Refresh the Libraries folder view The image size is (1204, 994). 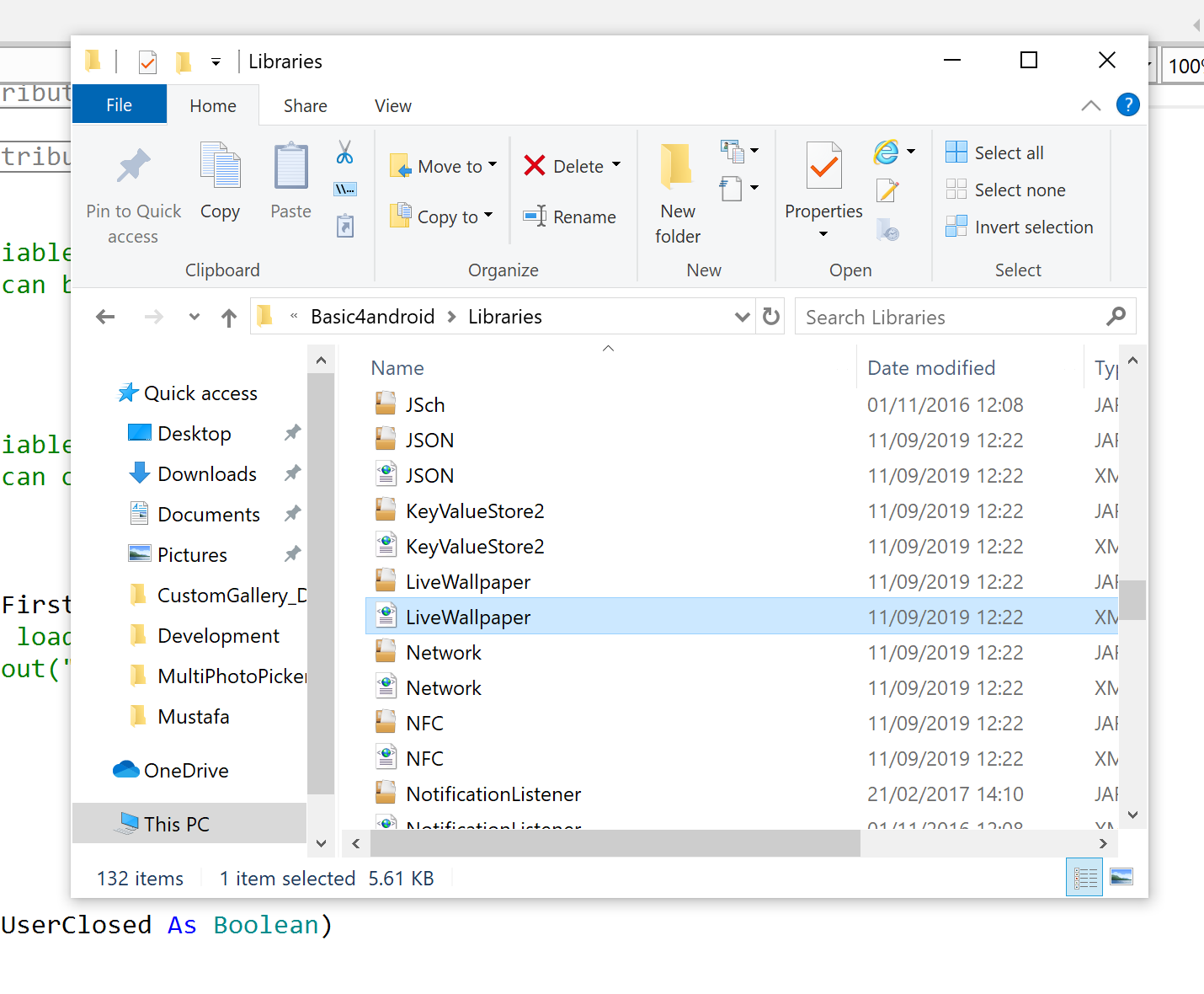(771, 317)
